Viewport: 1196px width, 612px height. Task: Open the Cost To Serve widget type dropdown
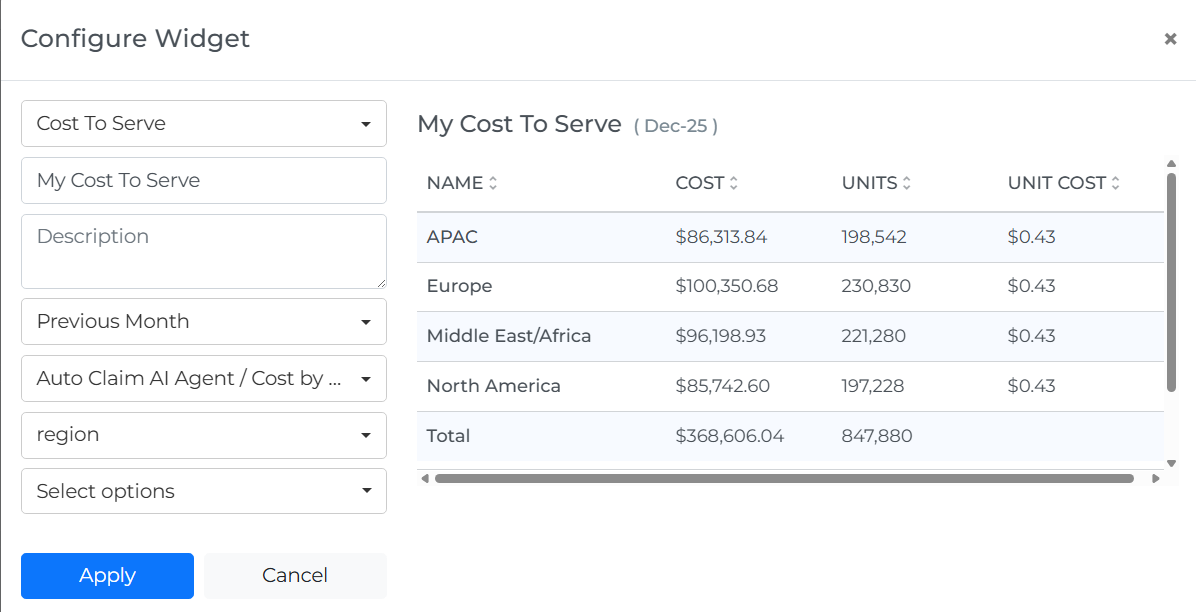pyautogui.click(x=203, y=124)
